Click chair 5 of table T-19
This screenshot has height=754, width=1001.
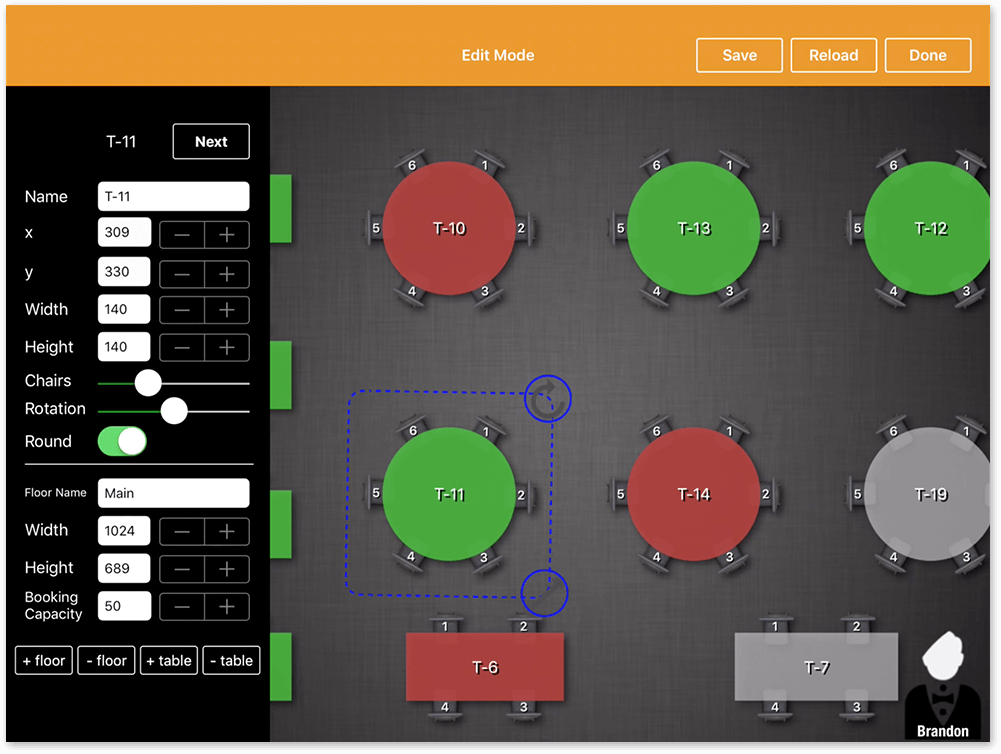(857, 494)
